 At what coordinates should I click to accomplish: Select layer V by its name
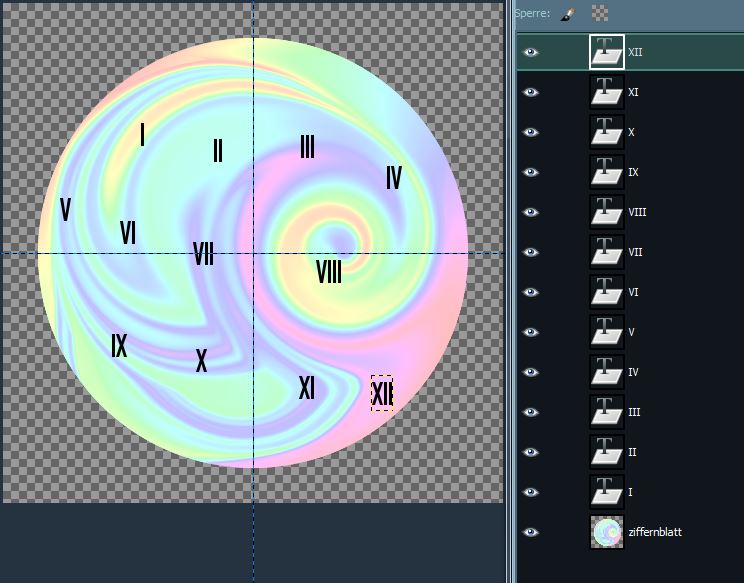click(x=632, y=332)
